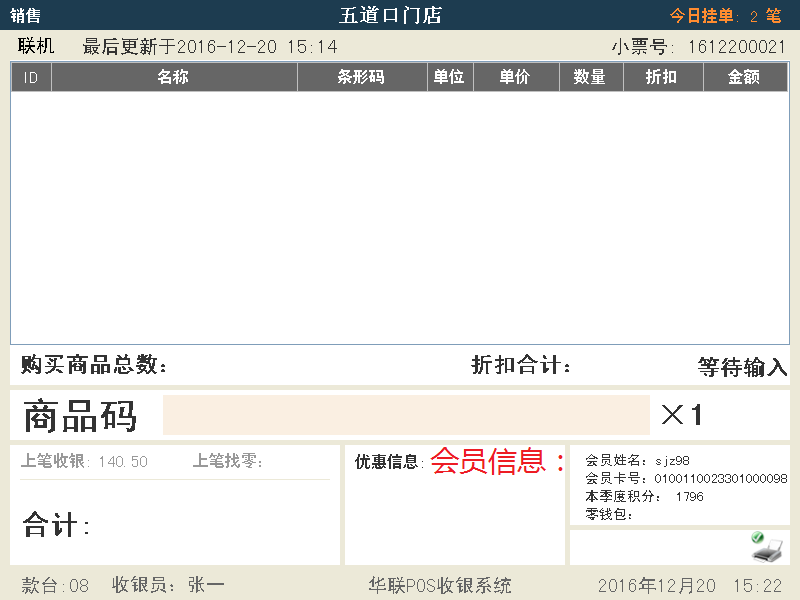Click the 等待输入 status text
This screenshot has height=600, width=800.
(742, 367)
